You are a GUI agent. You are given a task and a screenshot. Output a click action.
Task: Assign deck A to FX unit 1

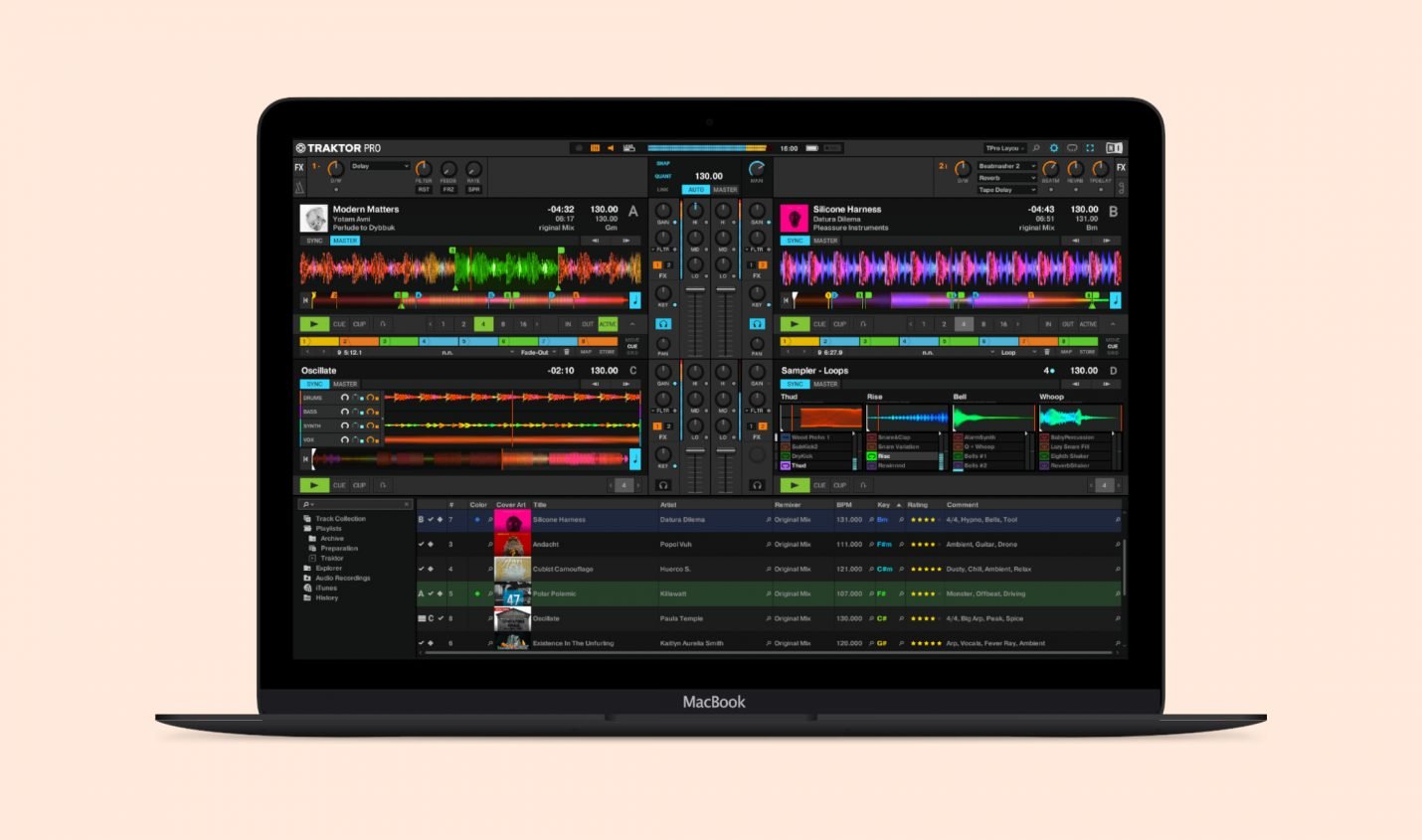(657, 265)
